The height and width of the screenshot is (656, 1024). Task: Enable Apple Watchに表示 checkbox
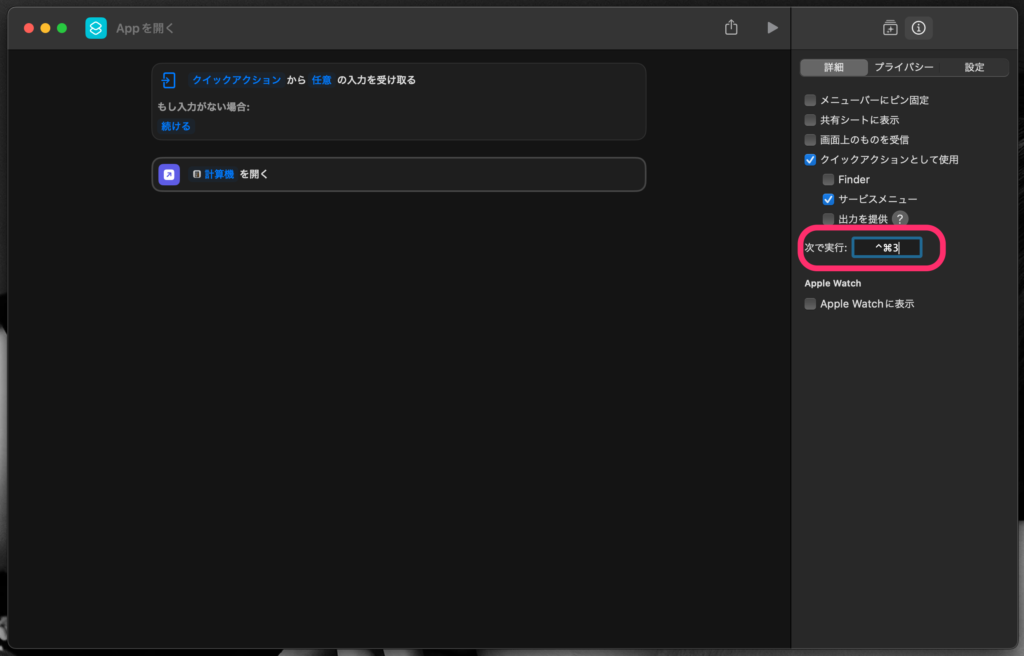(x=810, y=304)
